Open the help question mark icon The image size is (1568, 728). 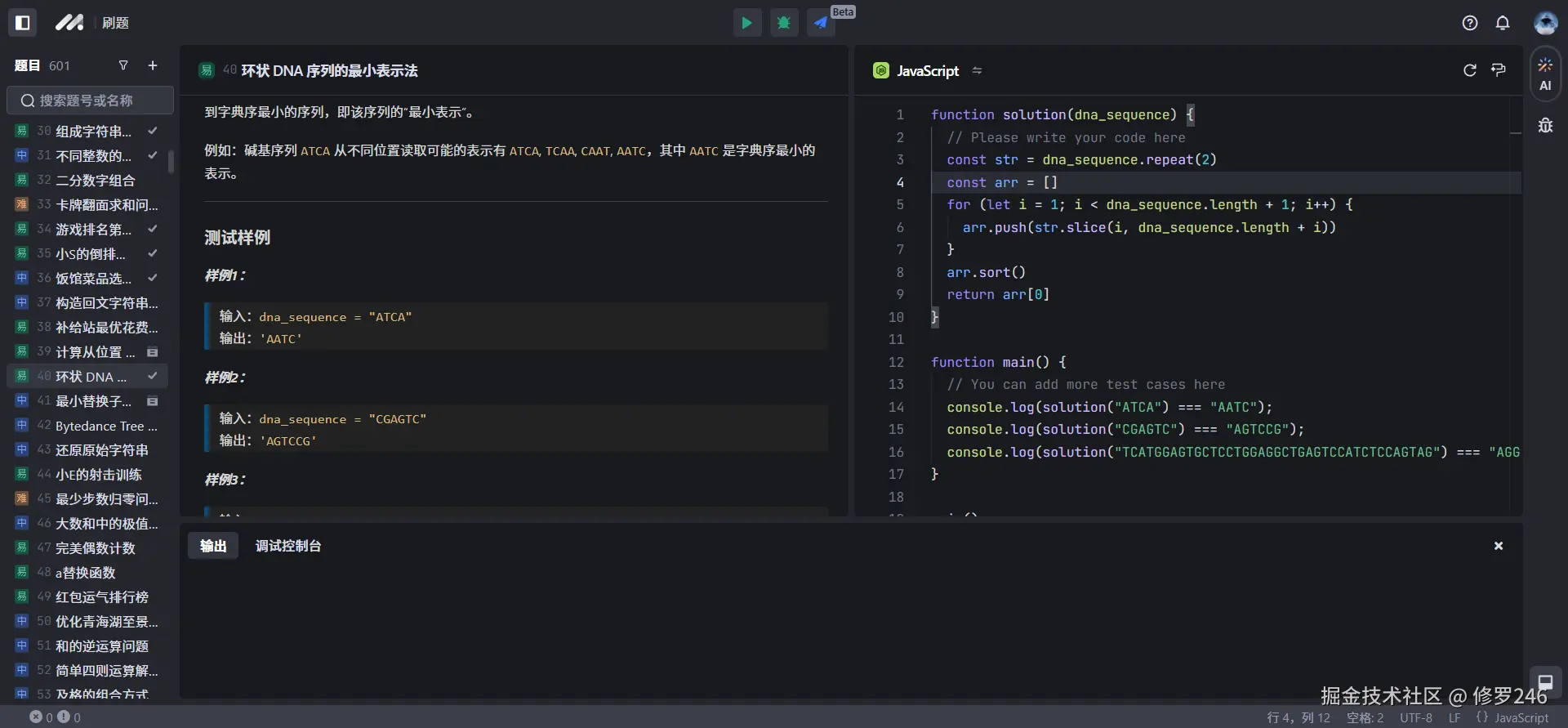click(1470, 23)
